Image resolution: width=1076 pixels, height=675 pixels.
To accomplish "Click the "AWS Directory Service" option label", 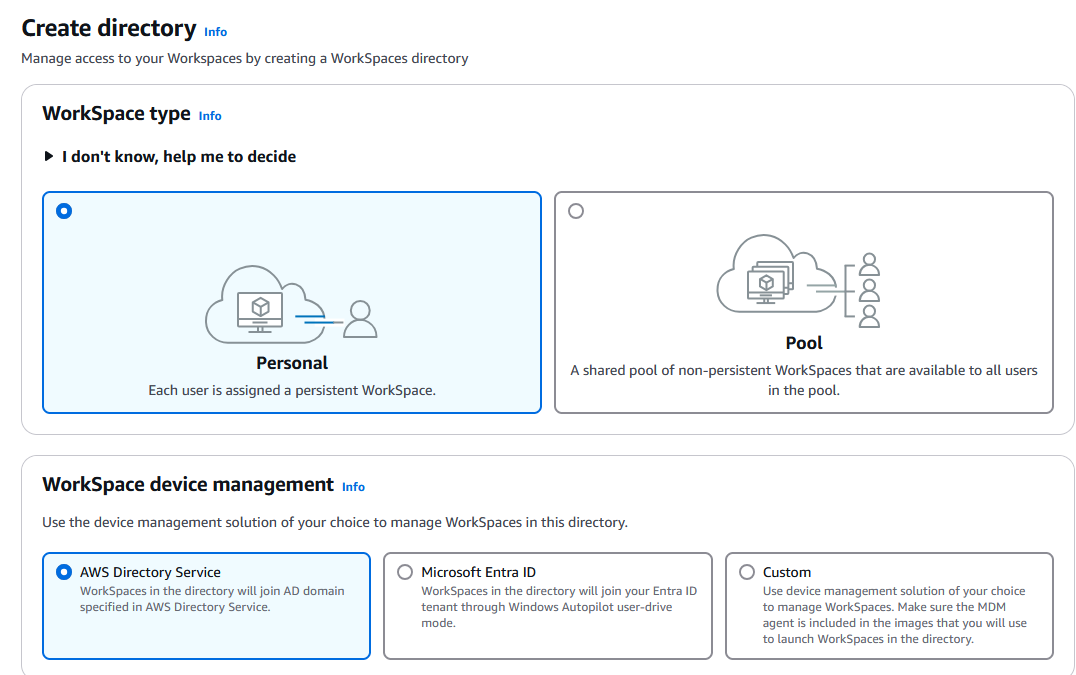I will (x=150, y=572).
